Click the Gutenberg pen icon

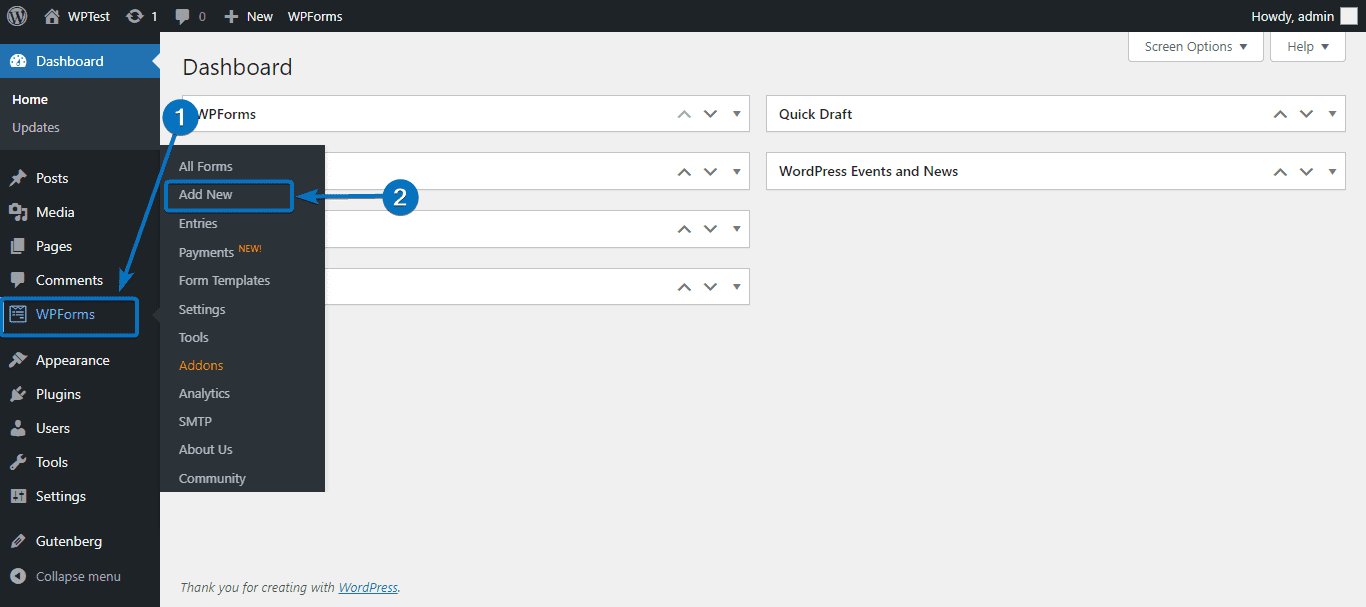tap(18, 541)
